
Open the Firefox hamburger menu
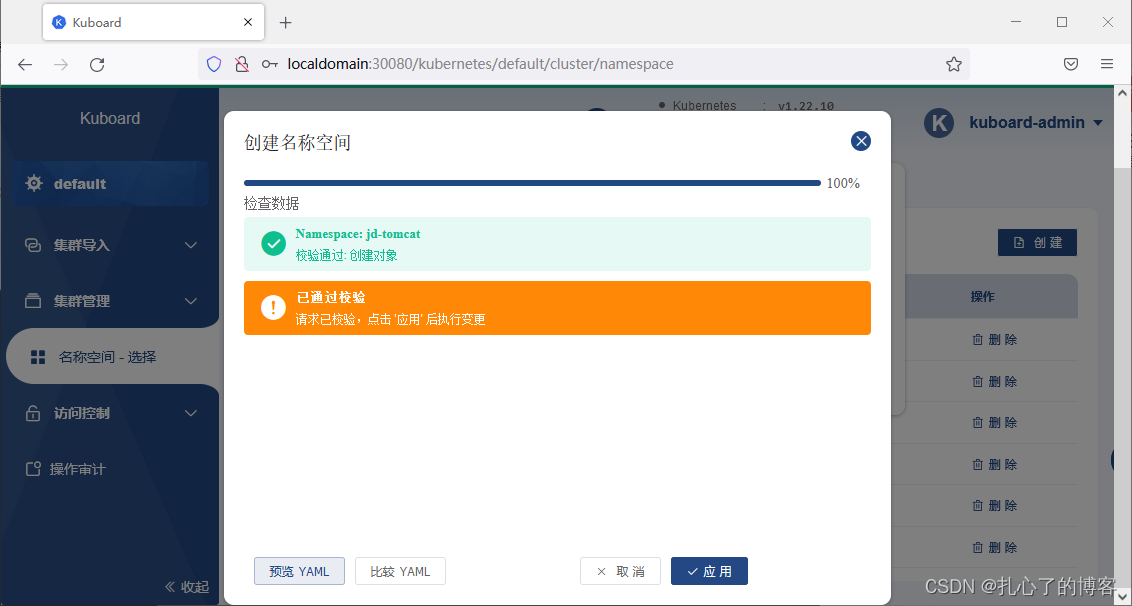[1109, 63]
